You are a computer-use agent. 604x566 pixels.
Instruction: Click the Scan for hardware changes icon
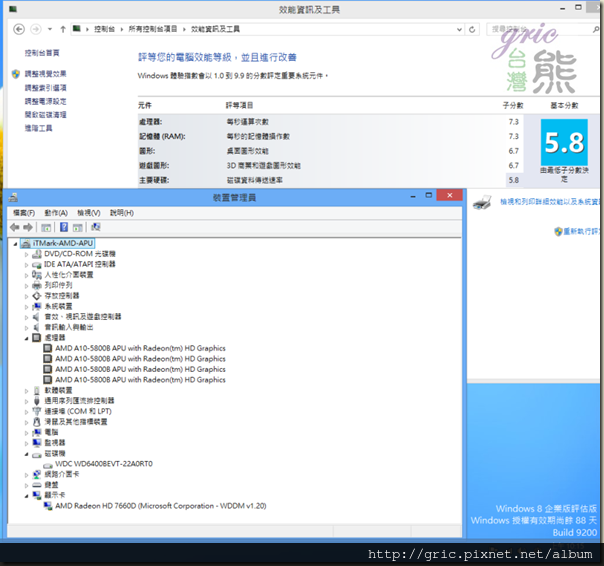tap(96, 227)
